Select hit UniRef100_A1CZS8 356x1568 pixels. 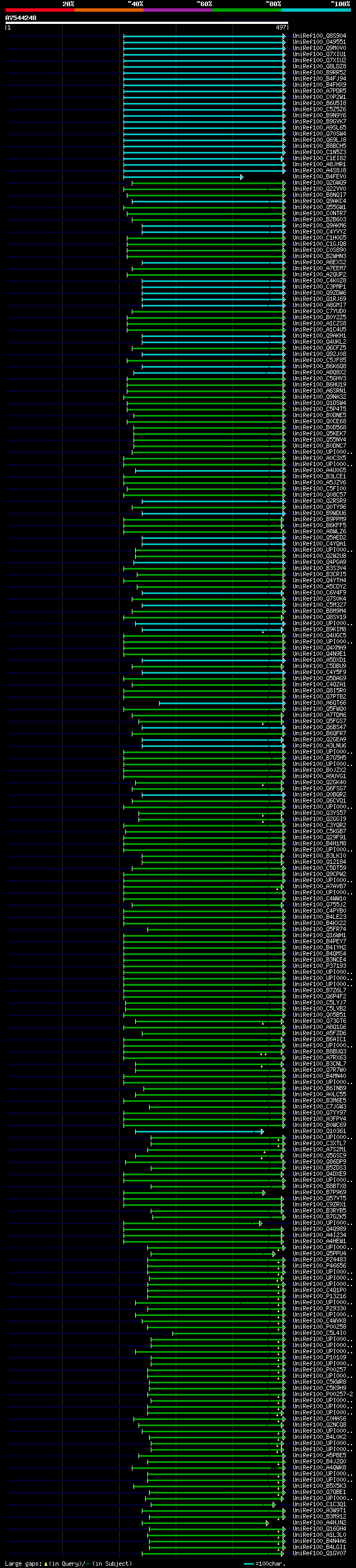point(319,324)
